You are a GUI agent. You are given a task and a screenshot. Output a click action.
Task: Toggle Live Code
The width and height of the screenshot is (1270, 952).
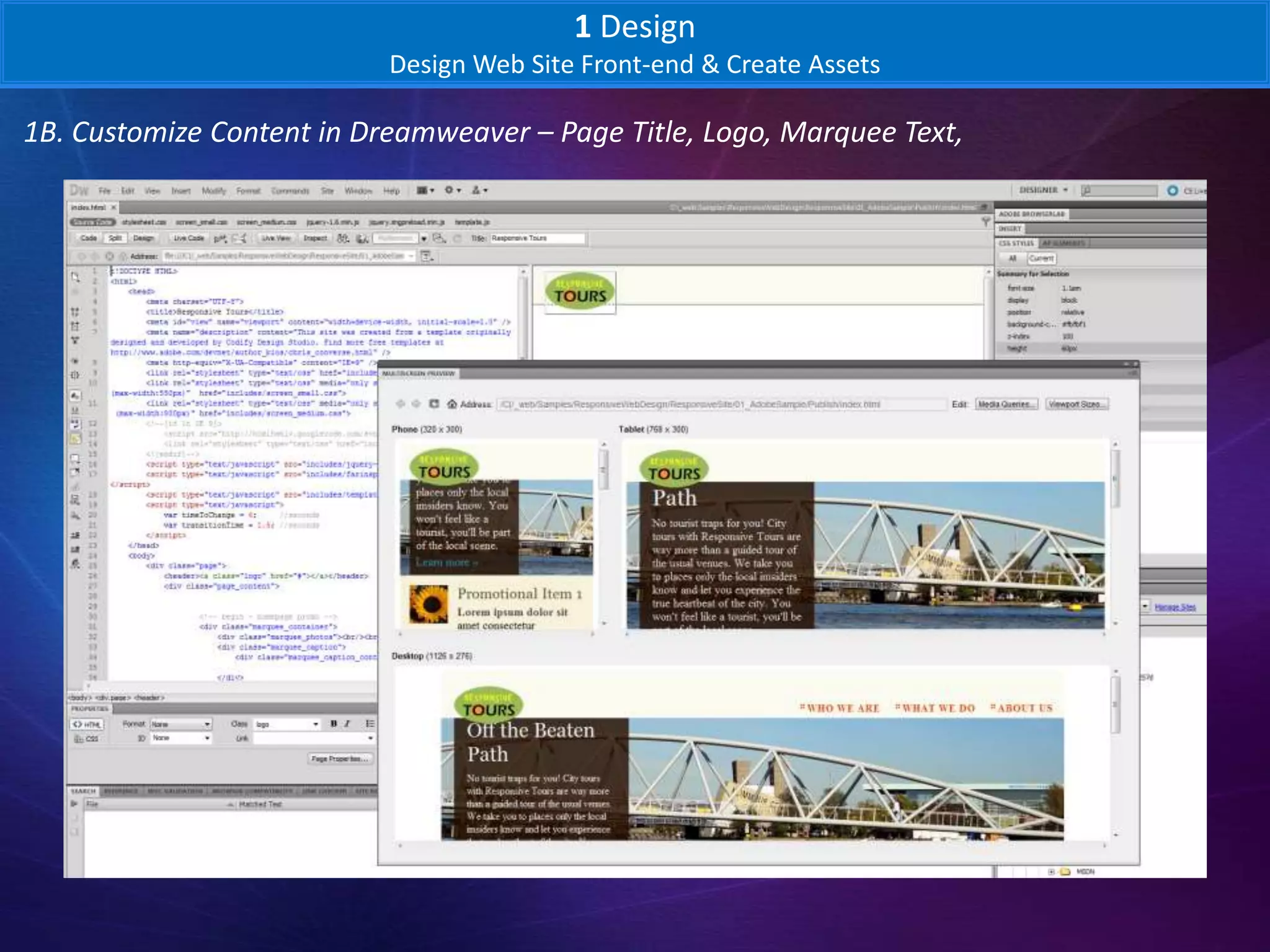point(188,238)
